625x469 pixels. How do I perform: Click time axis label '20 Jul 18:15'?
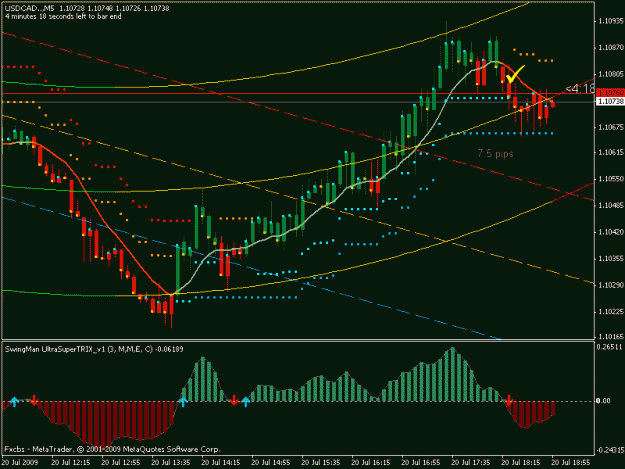[521, 463]
